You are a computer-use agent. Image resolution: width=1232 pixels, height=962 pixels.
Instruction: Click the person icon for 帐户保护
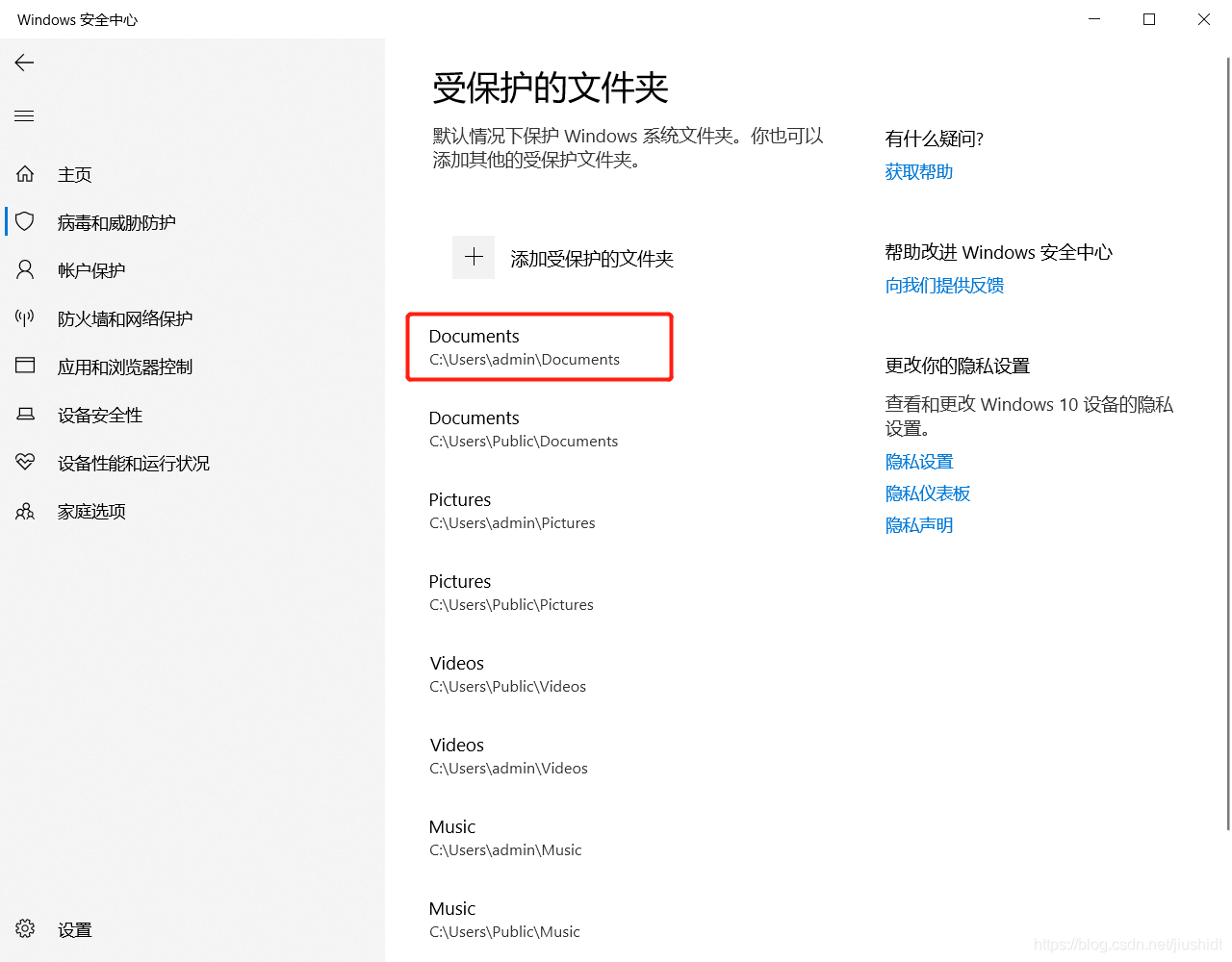(x=25, y=270)
